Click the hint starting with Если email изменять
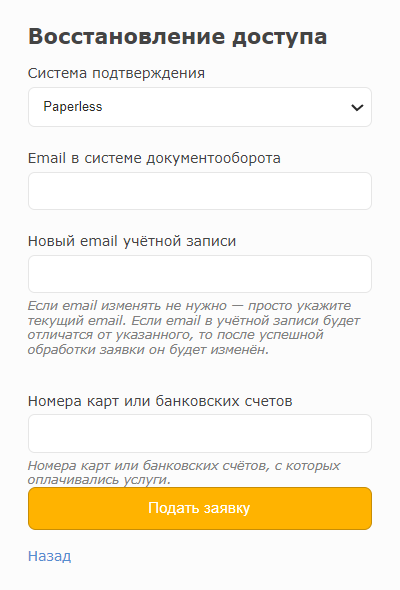The height and width of the screenshot is (590, 400). (x=194, y=327)
